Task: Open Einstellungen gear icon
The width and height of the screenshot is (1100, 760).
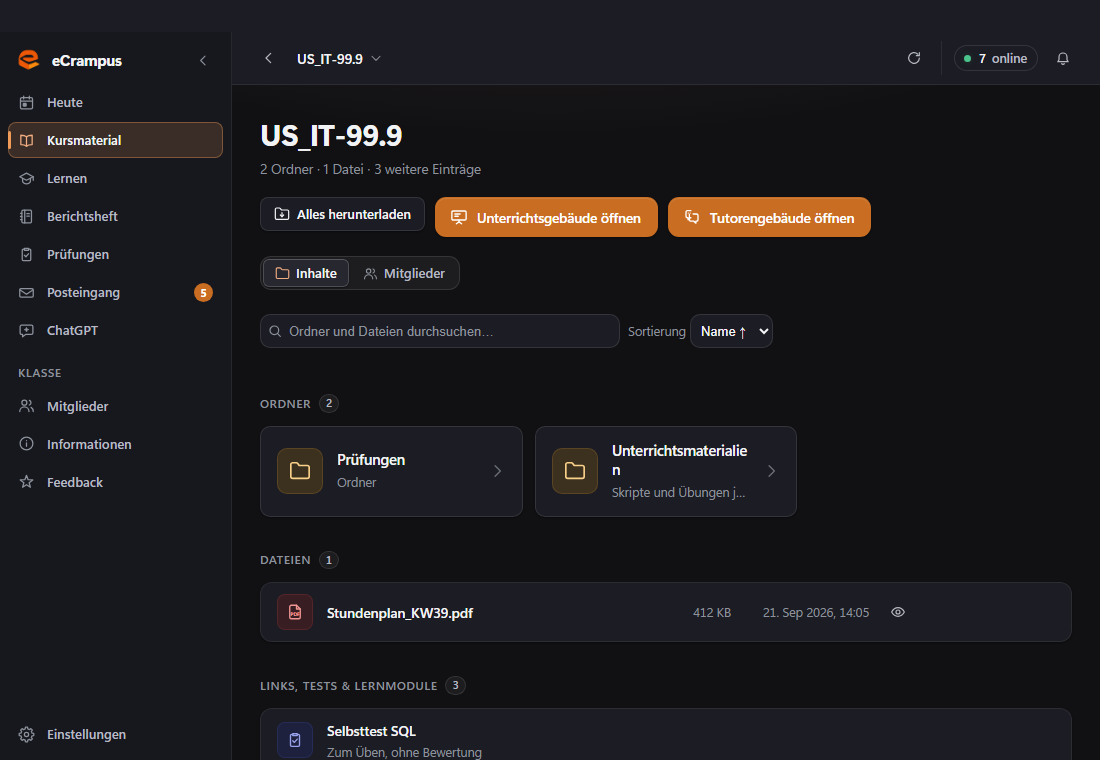Action: click(27, 734)
